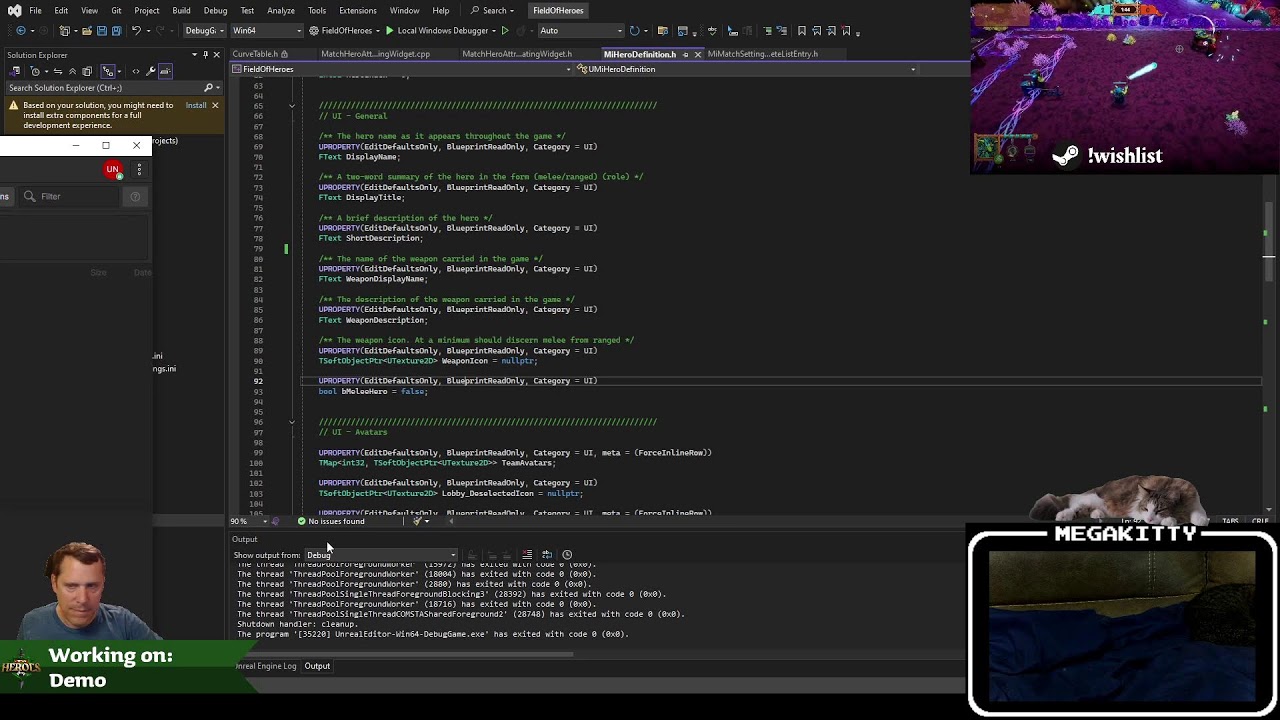
Task: Open the Show output from Debug dropdown
Action: coord(381,555)
